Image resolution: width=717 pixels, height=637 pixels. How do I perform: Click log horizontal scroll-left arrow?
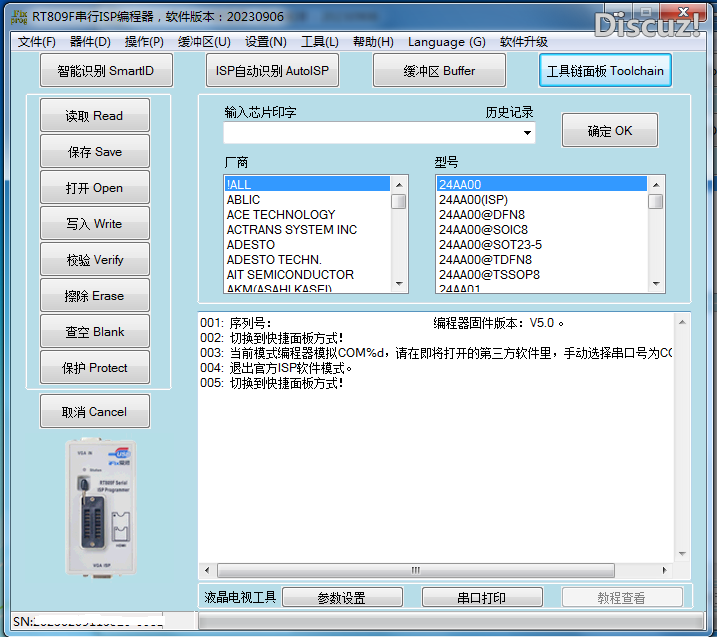tap(207, 570)
